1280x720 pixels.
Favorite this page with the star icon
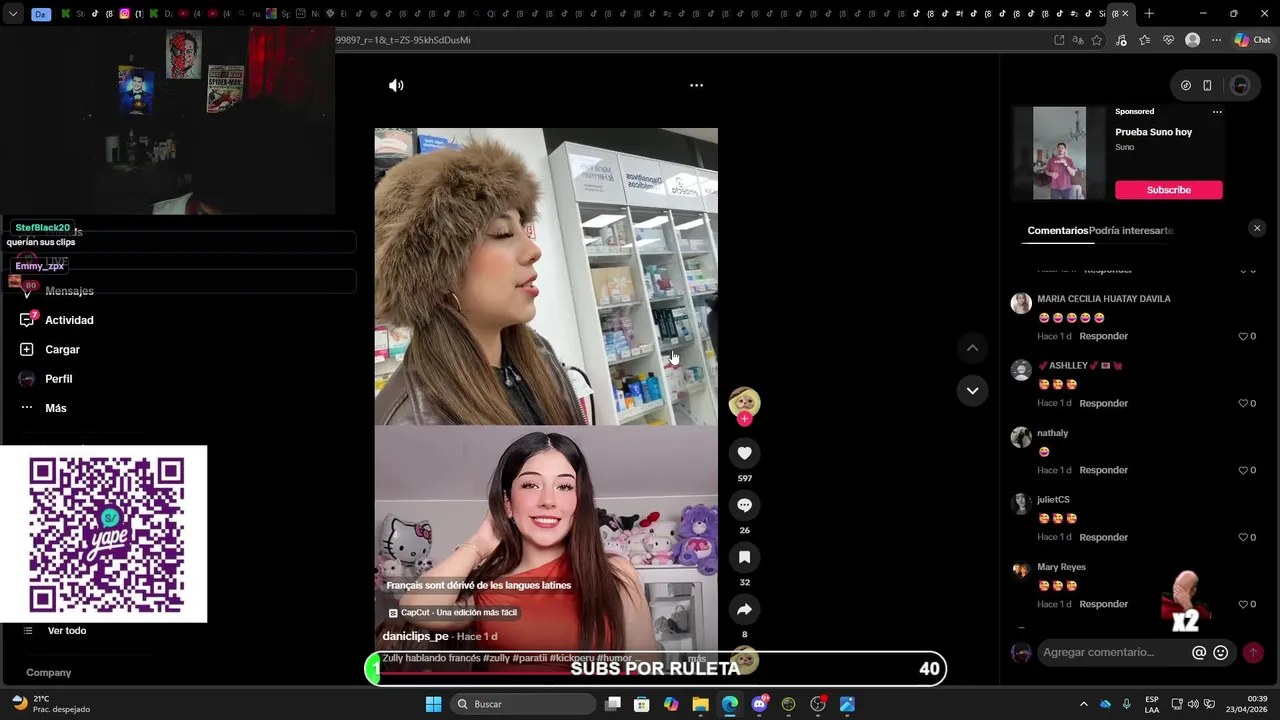(x=1097, y=40)
